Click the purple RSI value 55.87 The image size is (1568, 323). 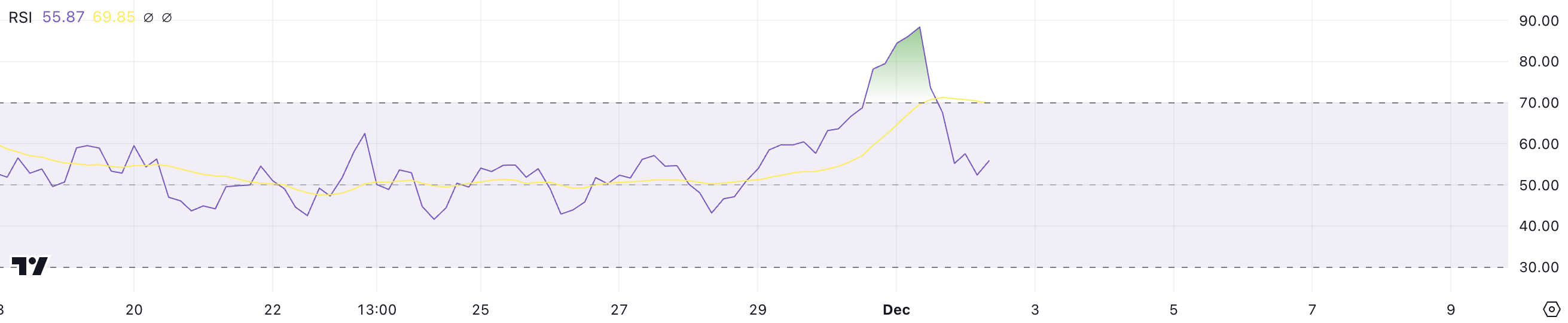click(63, 17)
